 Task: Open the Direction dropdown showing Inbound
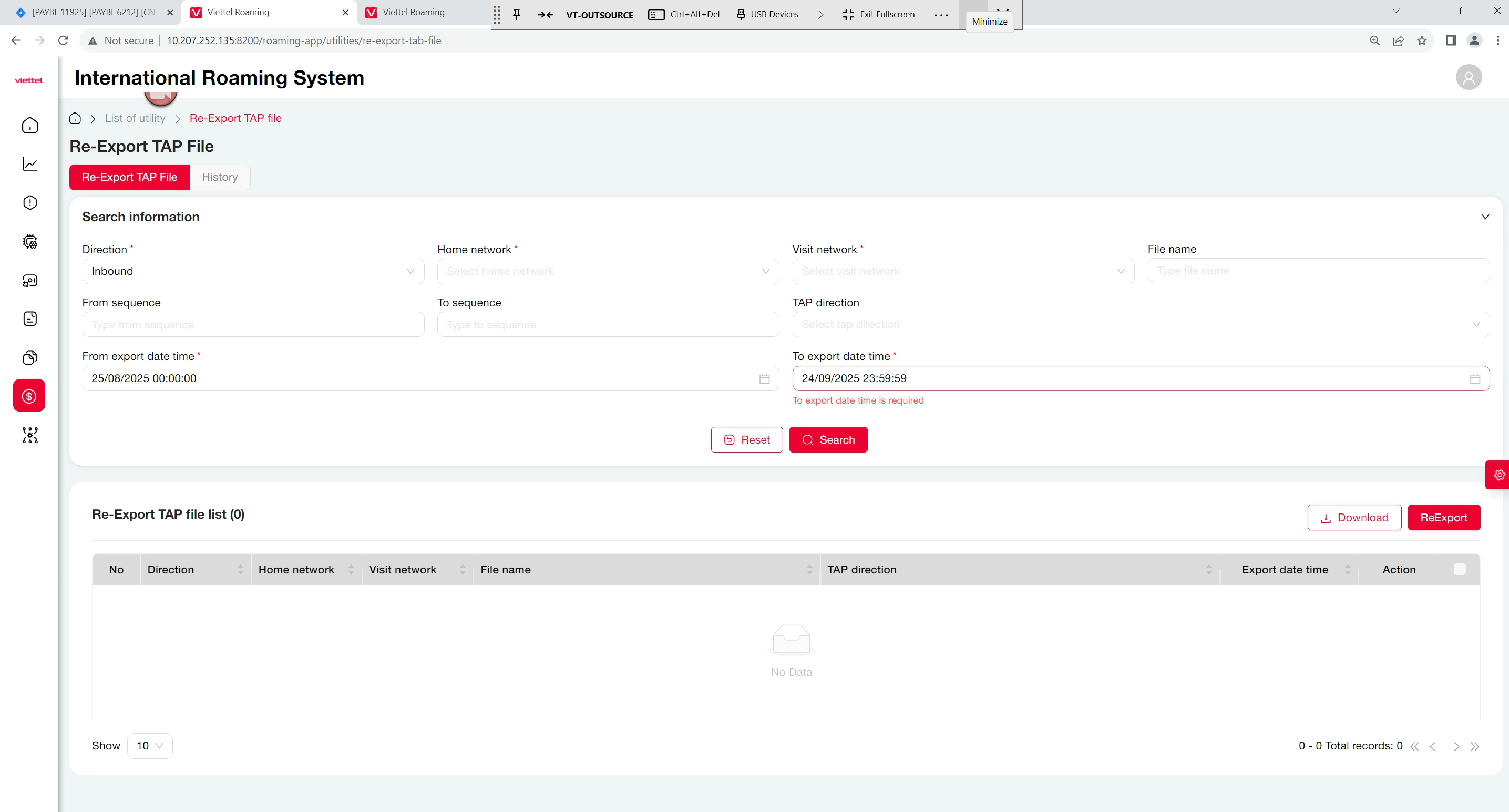pos(253,271)
